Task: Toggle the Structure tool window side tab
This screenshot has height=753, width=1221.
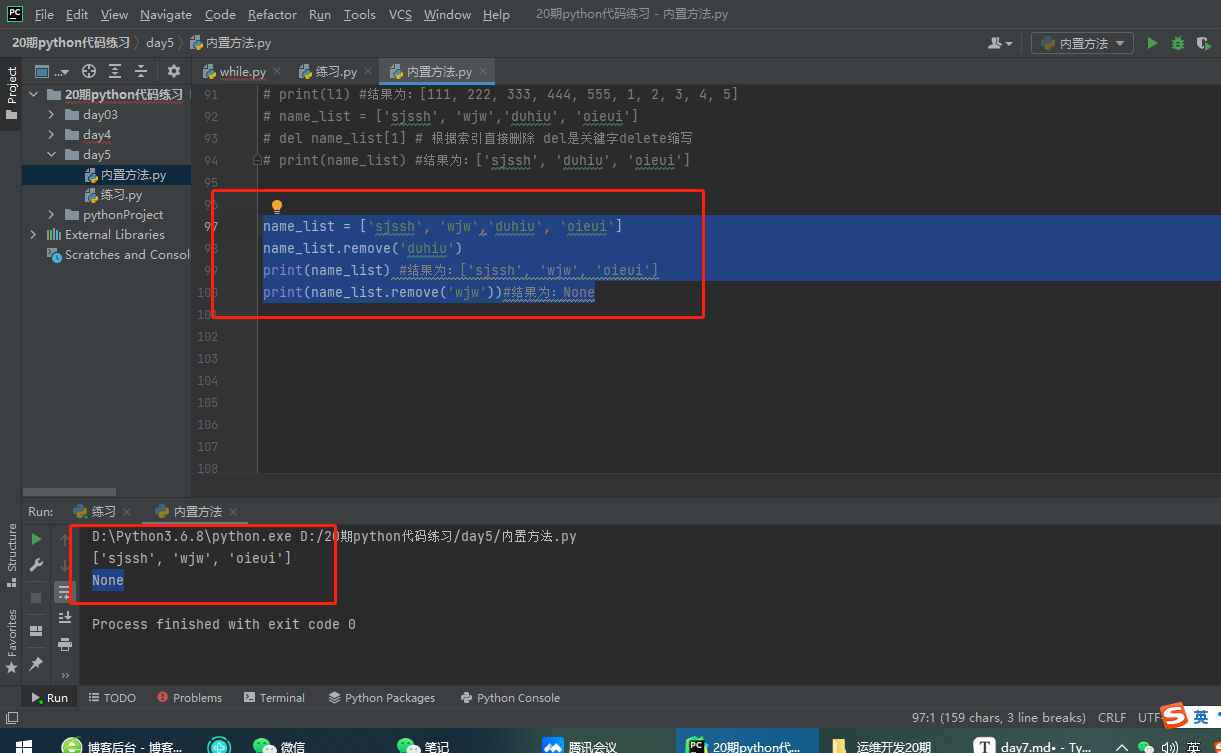Action: 11,554
